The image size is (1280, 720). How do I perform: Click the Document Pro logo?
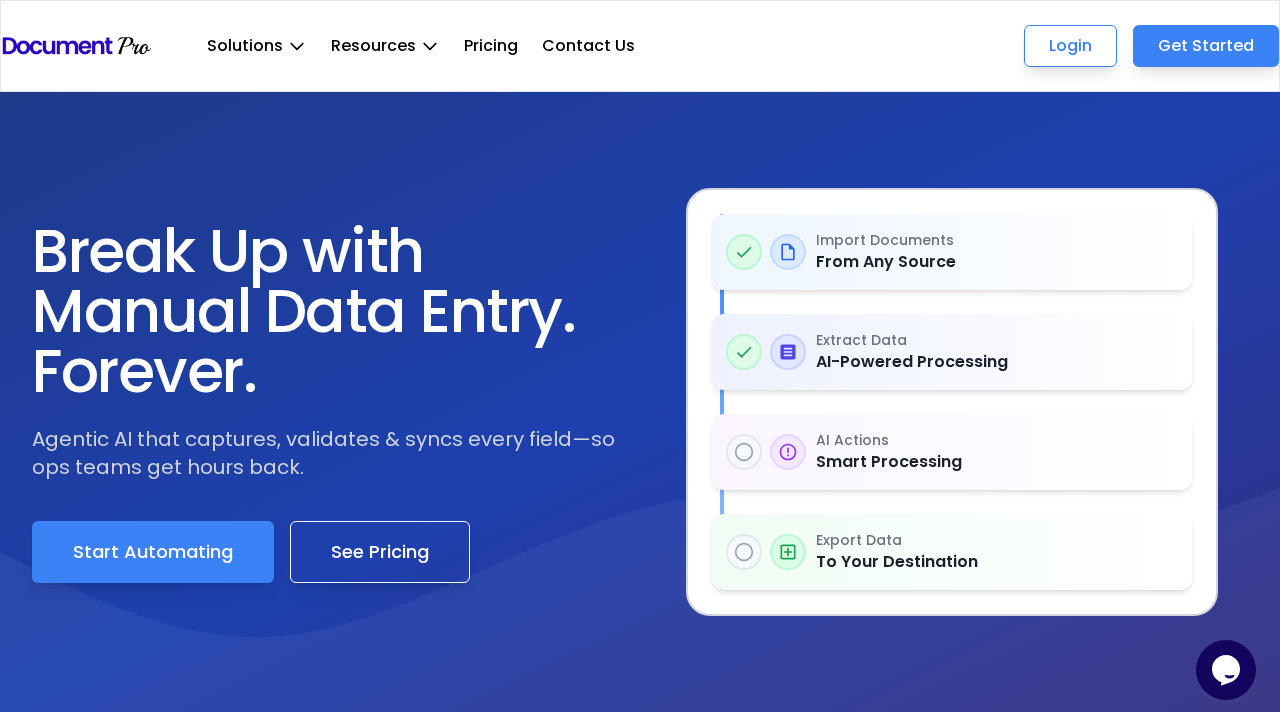(76, 45)
